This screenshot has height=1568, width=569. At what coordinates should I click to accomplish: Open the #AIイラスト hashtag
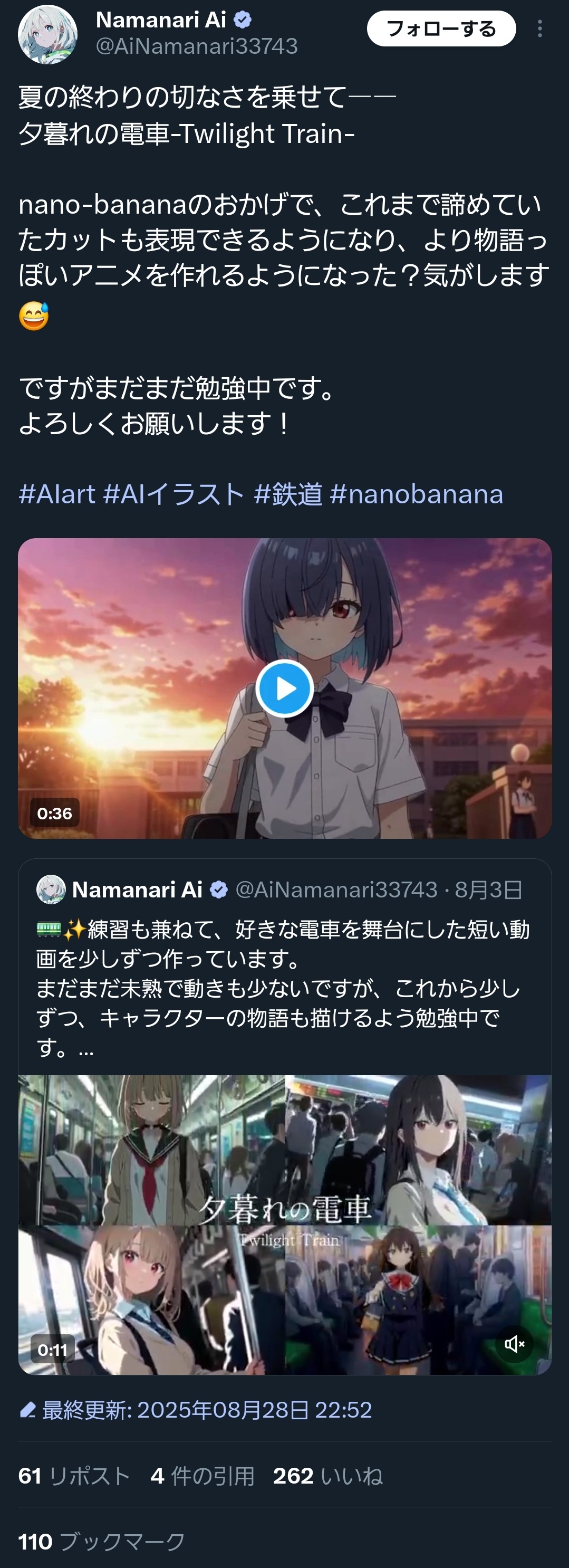click(x=174, y=494)
